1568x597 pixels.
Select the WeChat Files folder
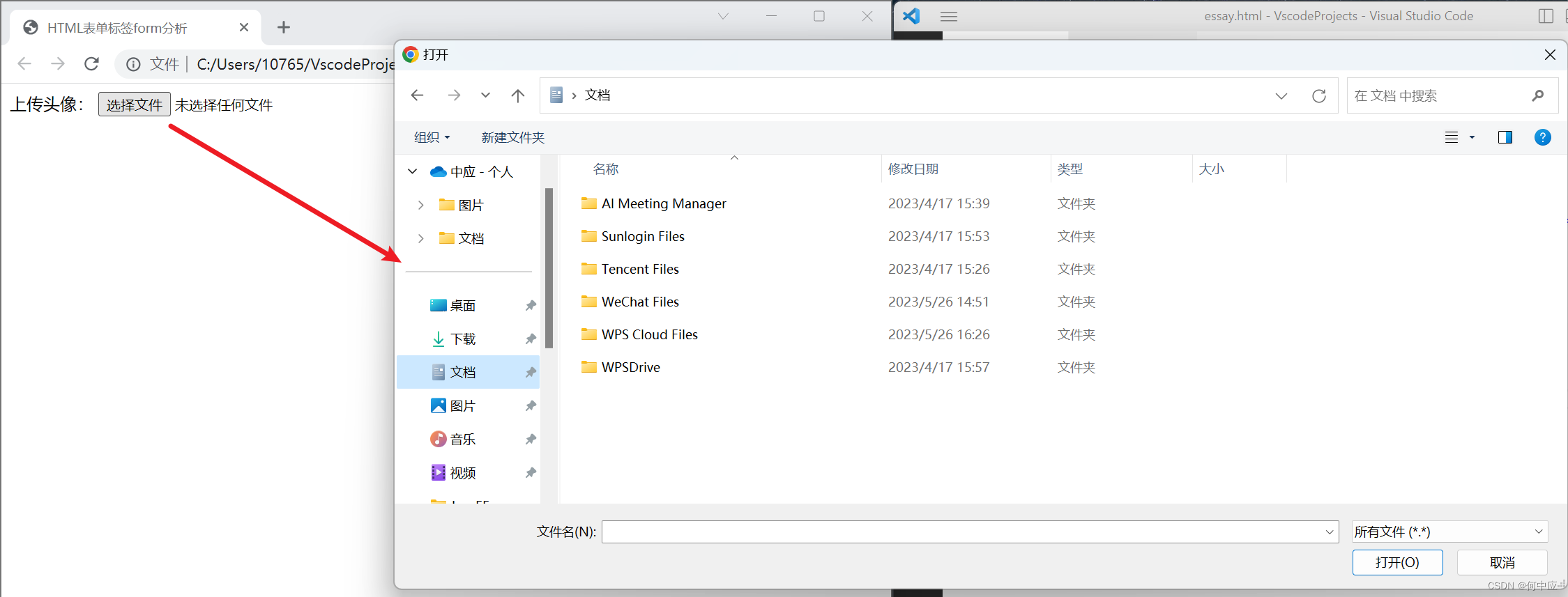630,302
